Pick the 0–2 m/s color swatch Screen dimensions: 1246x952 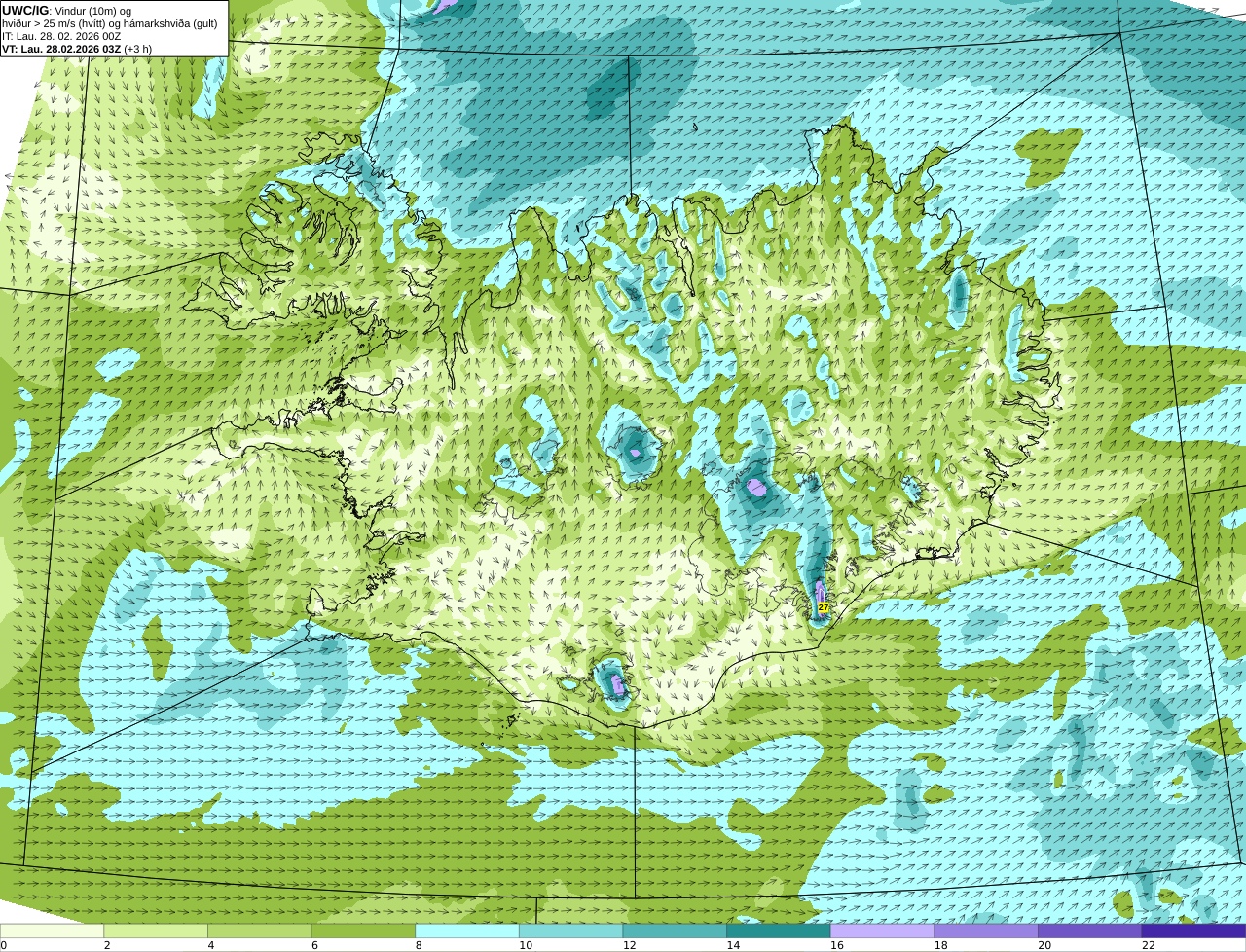point(52,931)
